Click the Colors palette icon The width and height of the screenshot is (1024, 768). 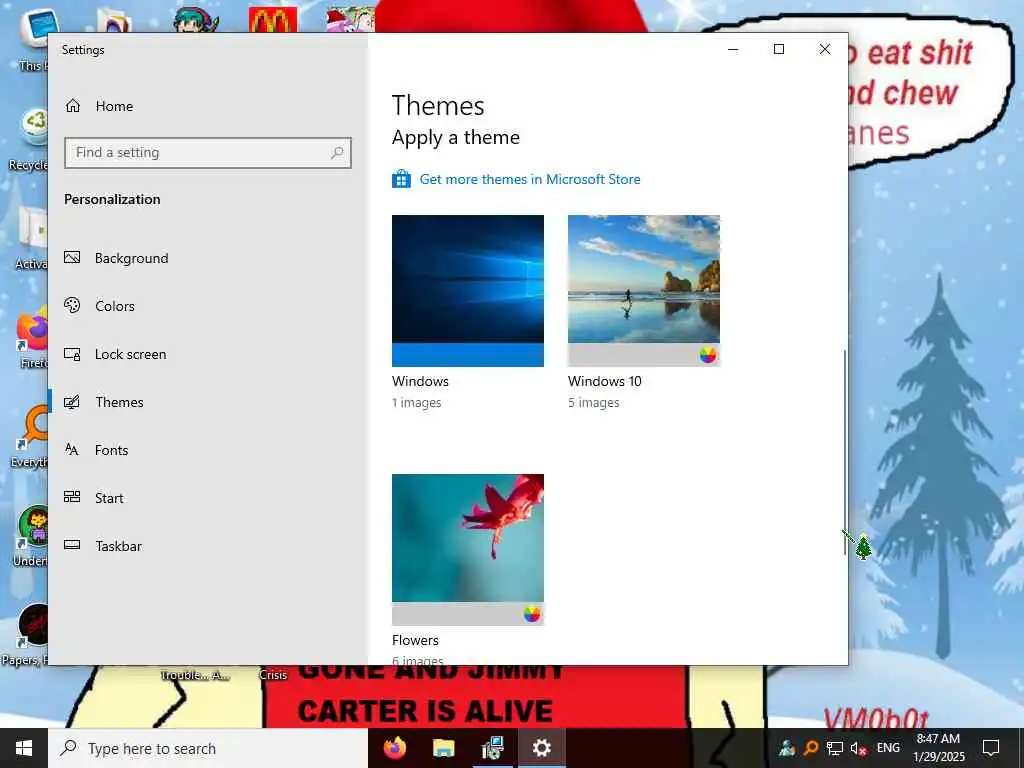[72, 305]
